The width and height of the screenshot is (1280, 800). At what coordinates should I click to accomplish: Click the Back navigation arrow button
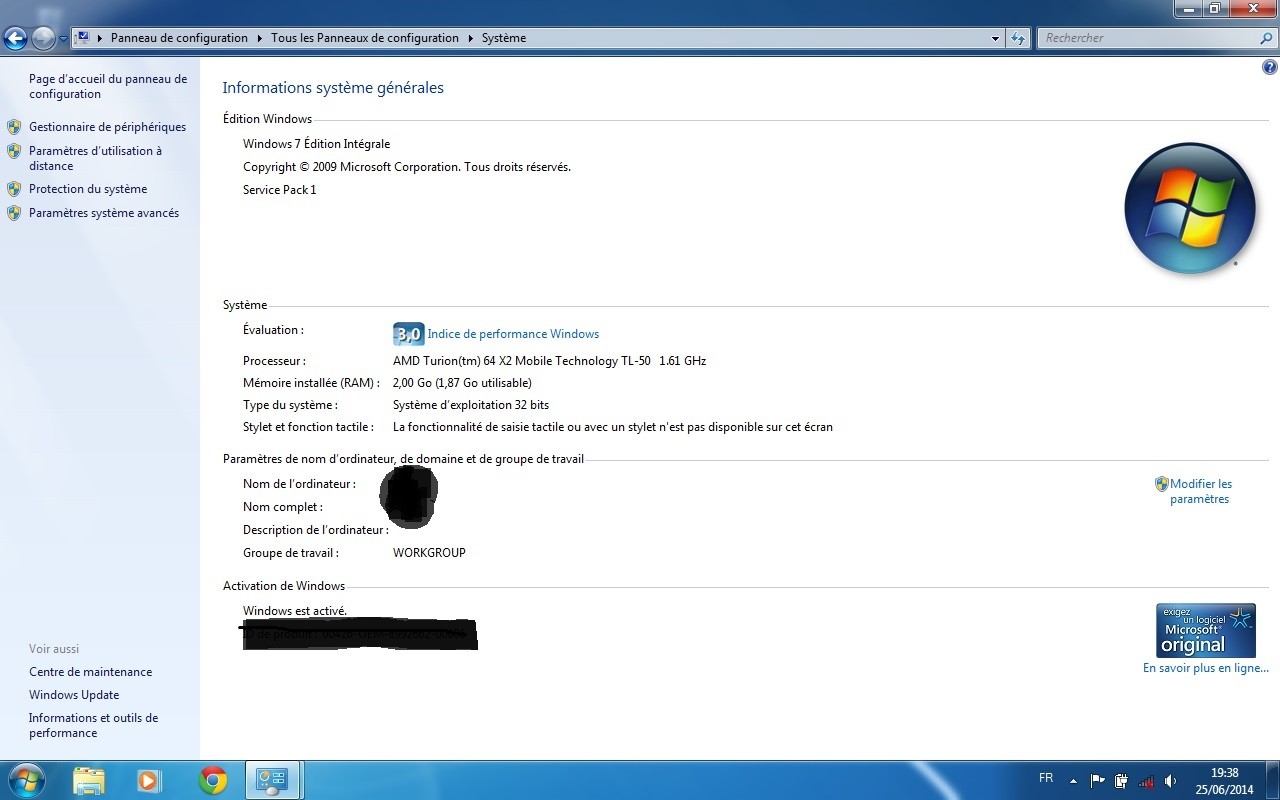coord(15,39)
